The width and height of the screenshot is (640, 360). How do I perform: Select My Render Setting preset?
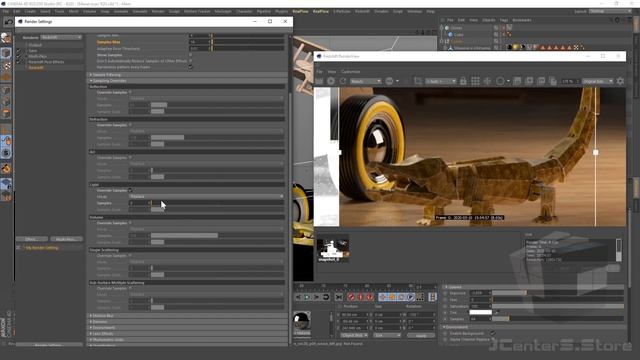click(x=42, y=248)
